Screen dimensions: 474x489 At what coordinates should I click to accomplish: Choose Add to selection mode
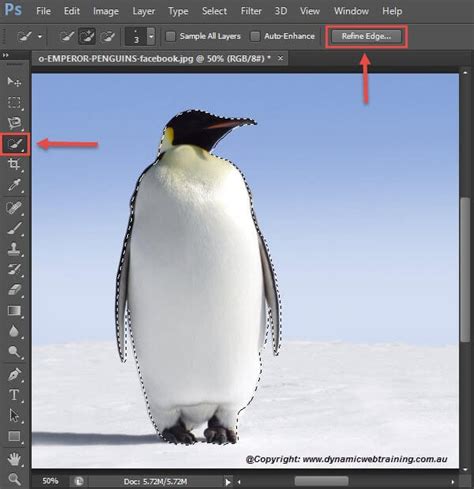tap(87, 36)
